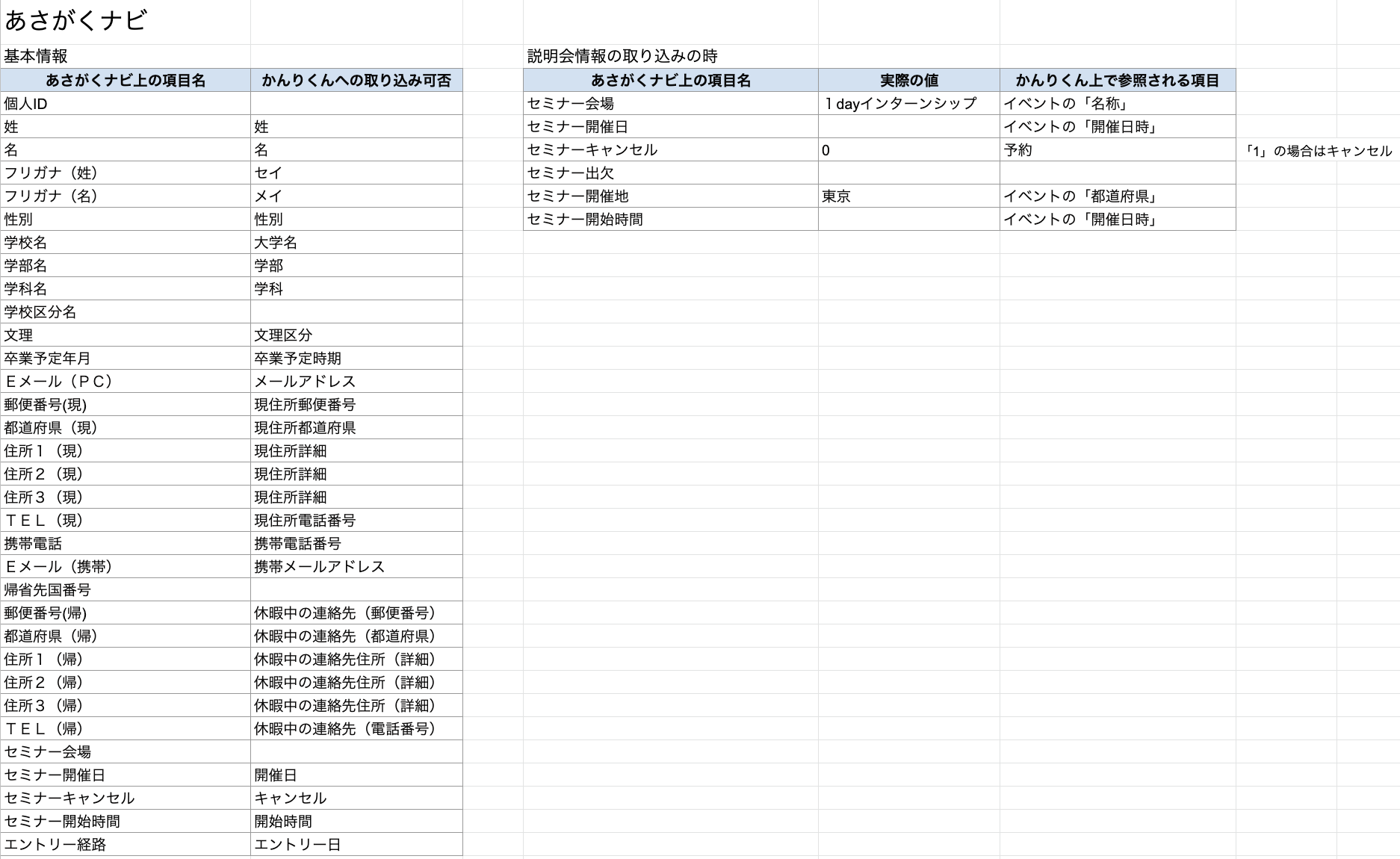Select the "東京" value cell

(x=837, y=196)
